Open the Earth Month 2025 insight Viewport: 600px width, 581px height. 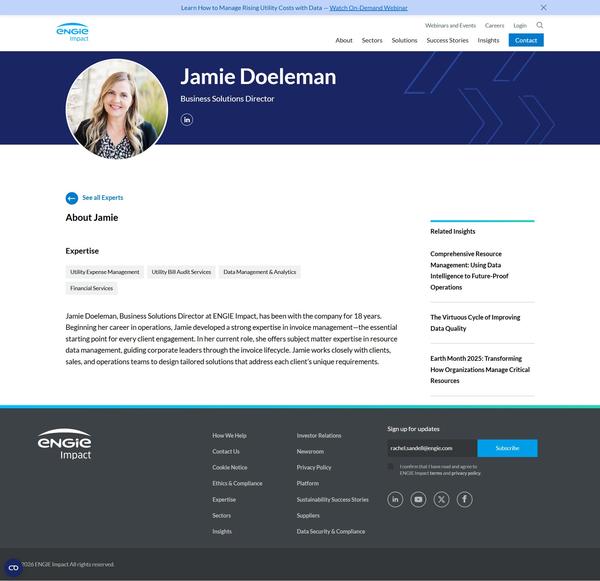480,370
